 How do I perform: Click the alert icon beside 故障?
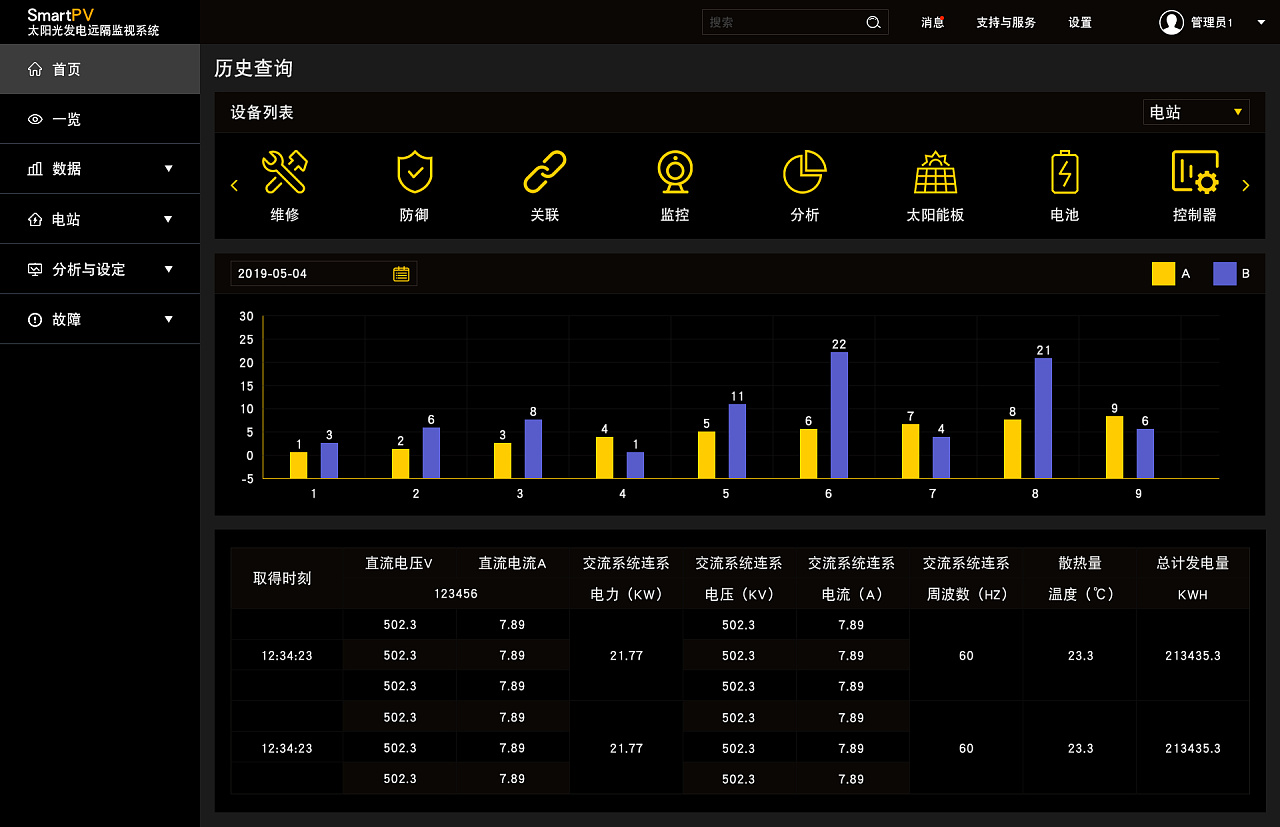pyautogui.click(x=35, y=319)
